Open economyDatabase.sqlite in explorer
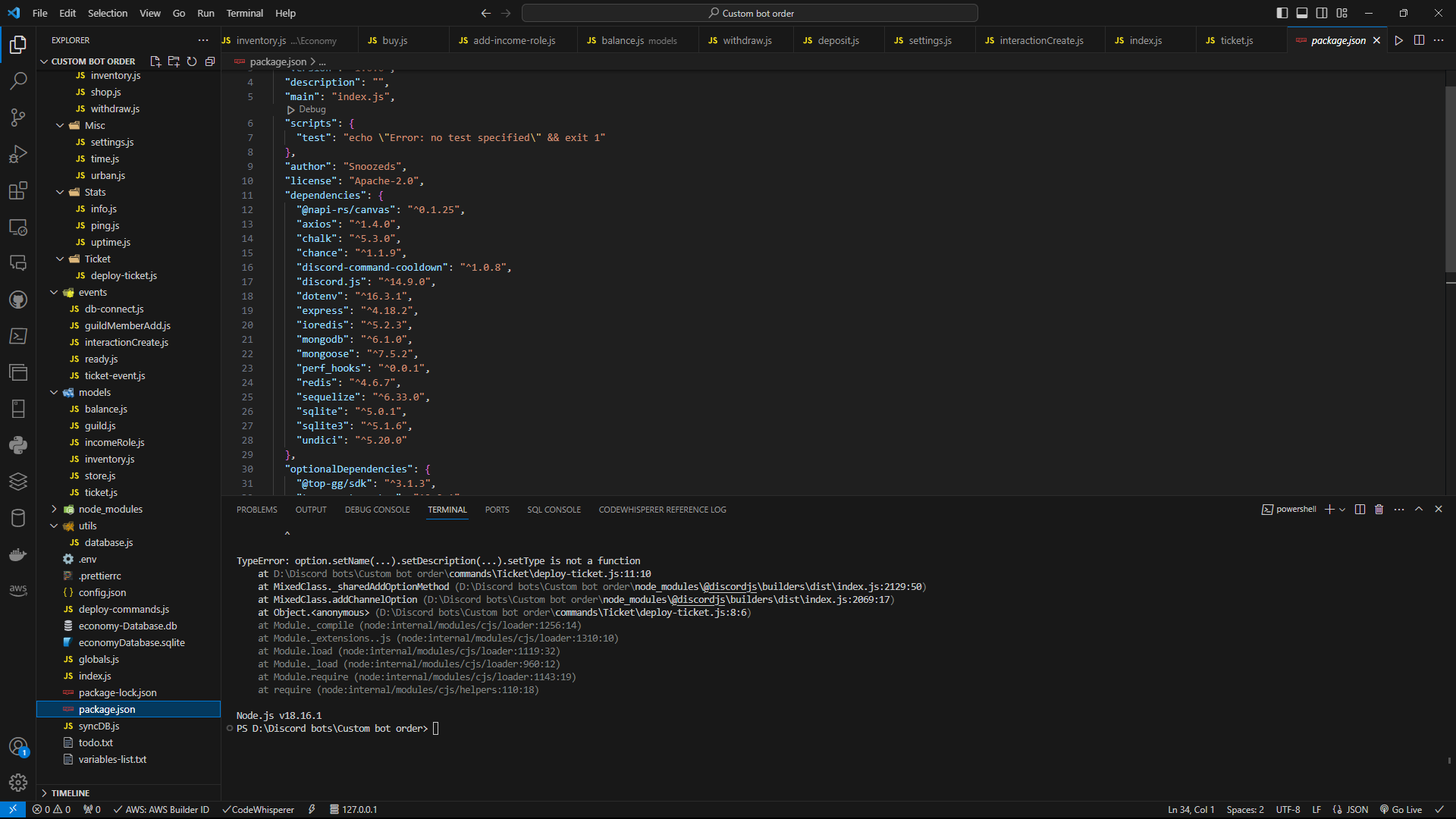 (131, 642)
